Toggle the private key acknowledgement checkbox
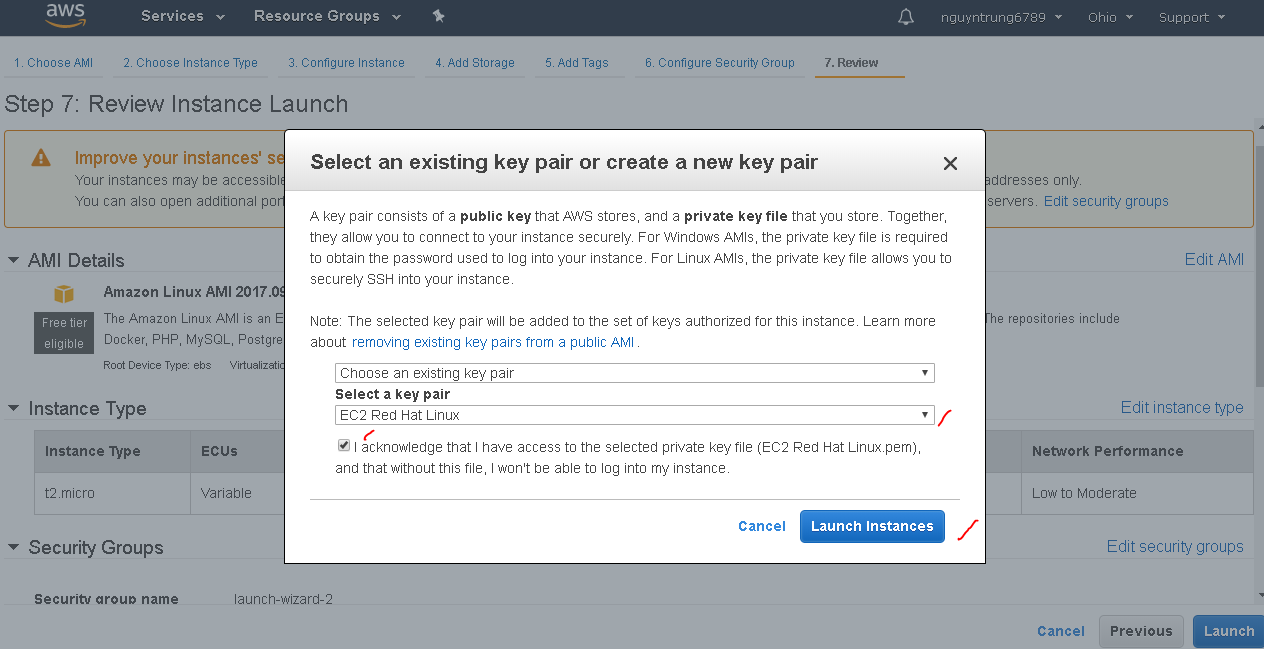 tap(344, 446)
